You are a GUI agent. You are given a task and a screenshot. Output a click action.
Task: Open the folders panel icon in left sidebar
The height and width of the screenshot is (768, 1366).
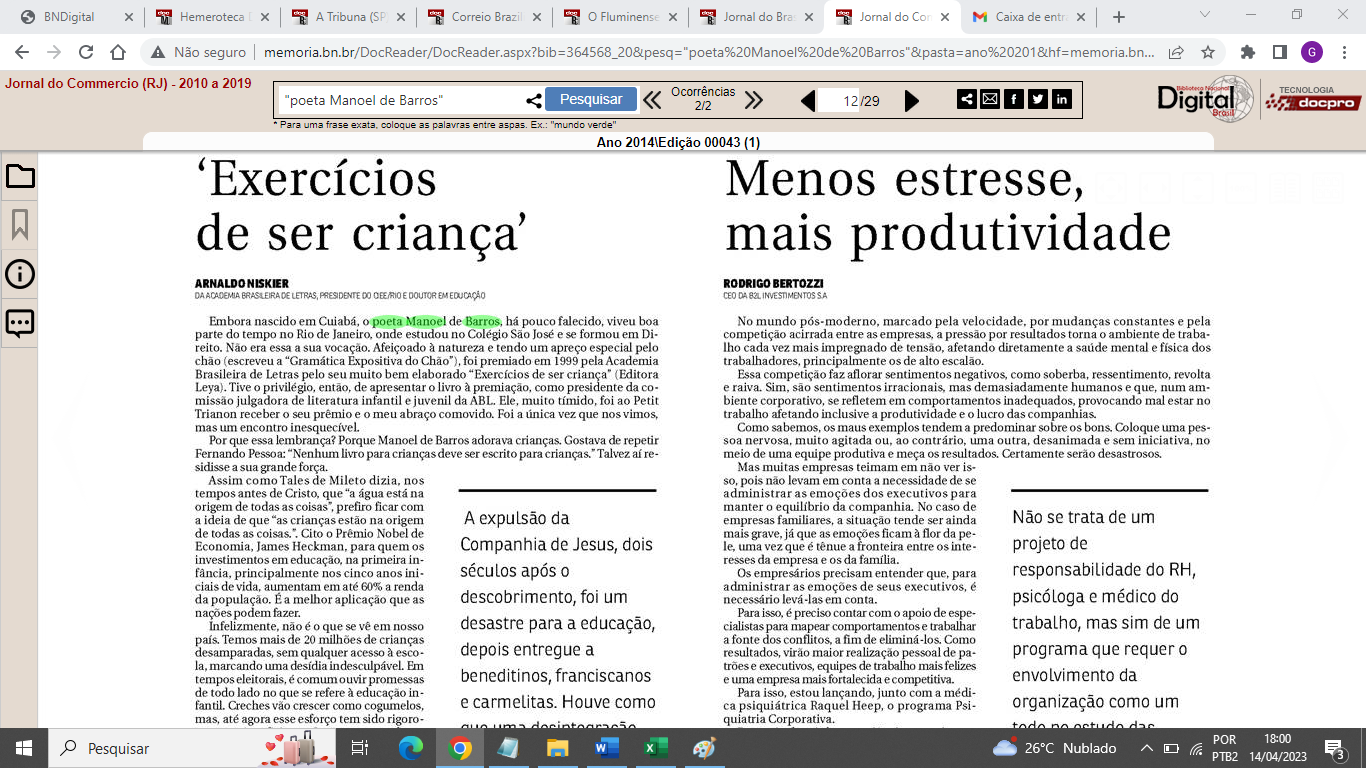coord(20,177)
